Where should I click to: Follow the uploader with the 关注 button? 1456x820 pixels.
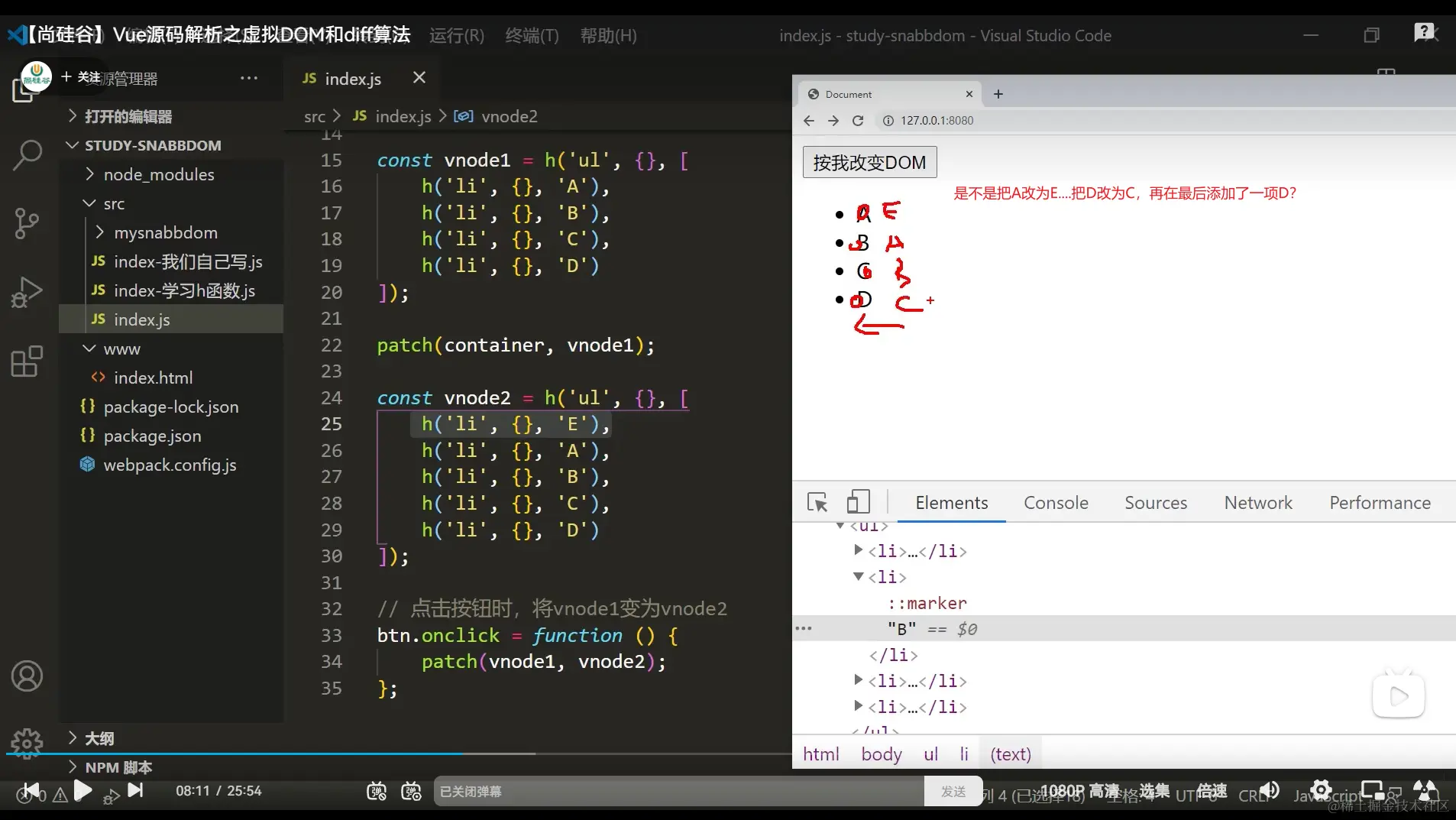(81, 77)
